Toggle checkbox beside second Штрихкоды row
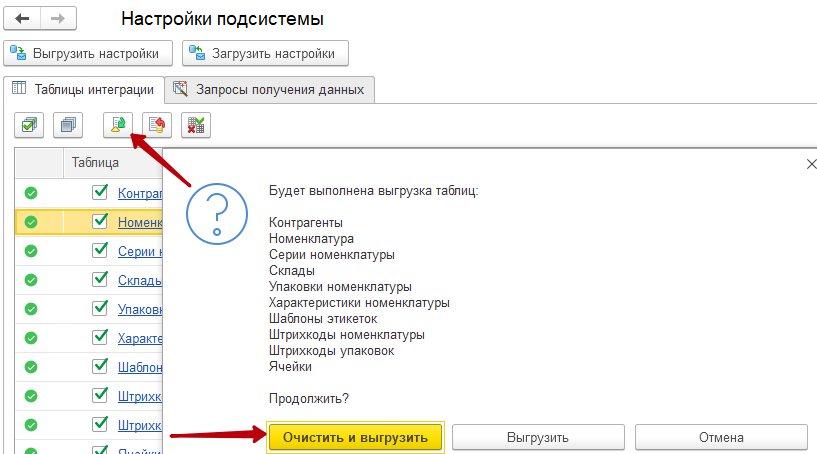Image resolution: width=817 pixels, height=454 pixels. (100, 424)
